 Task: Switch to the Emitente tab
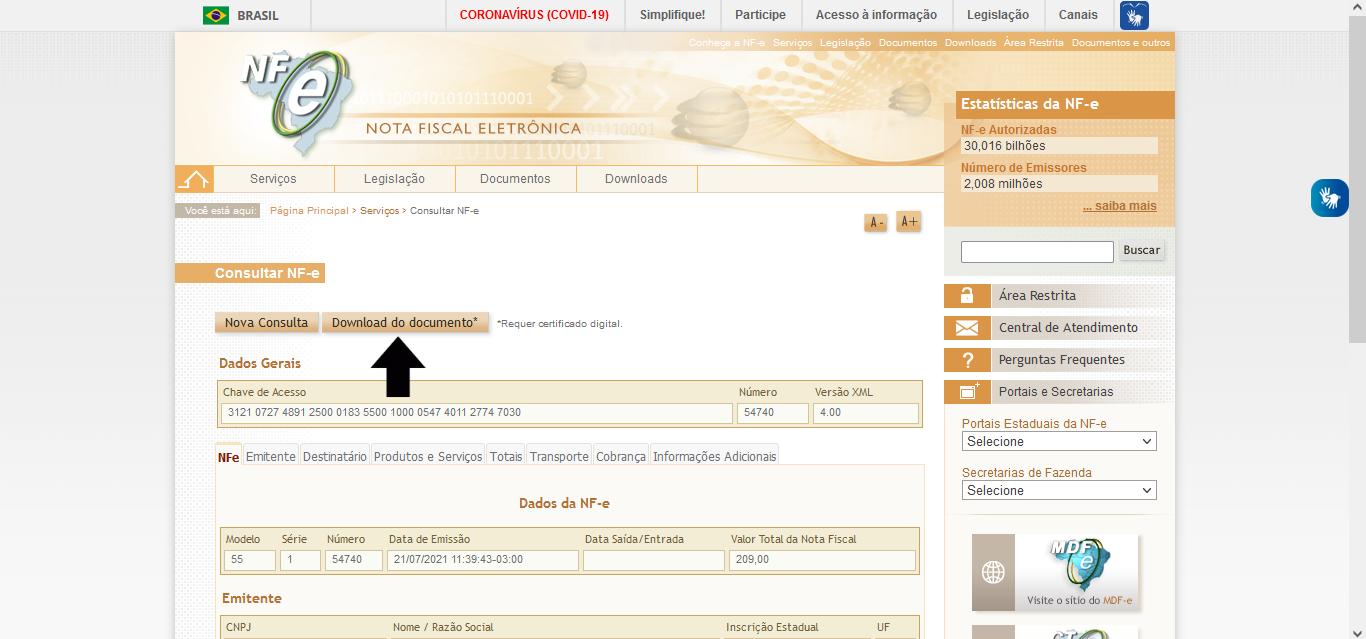271,456
